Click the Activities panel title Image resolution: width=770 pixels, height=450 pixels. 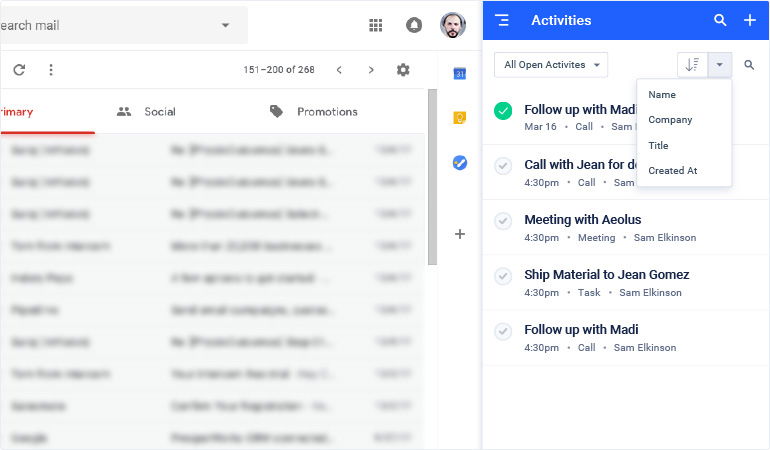click(x=561, y=20)
